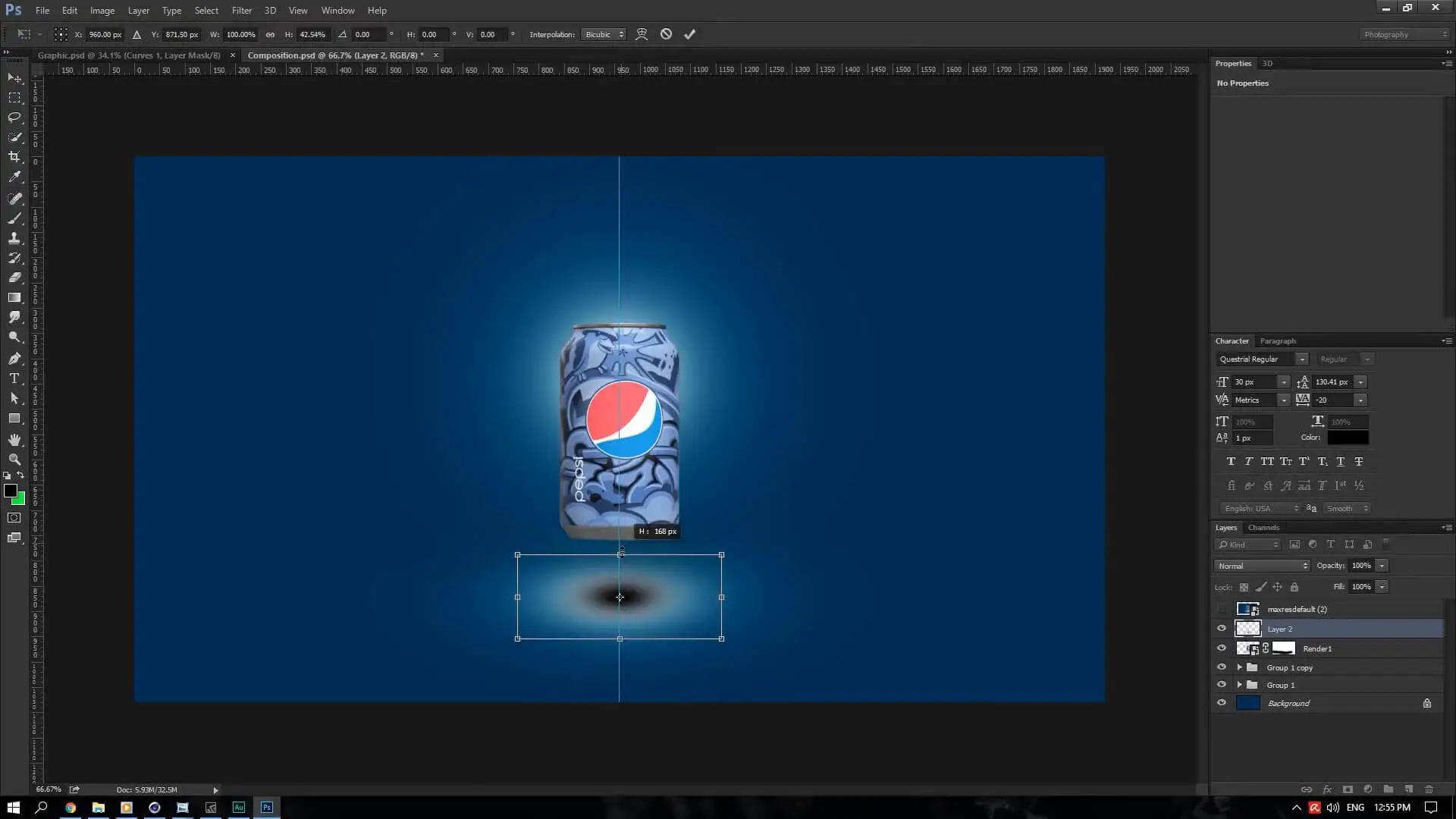Open the Select menu
1456x819 pixels.
point(206,11)
